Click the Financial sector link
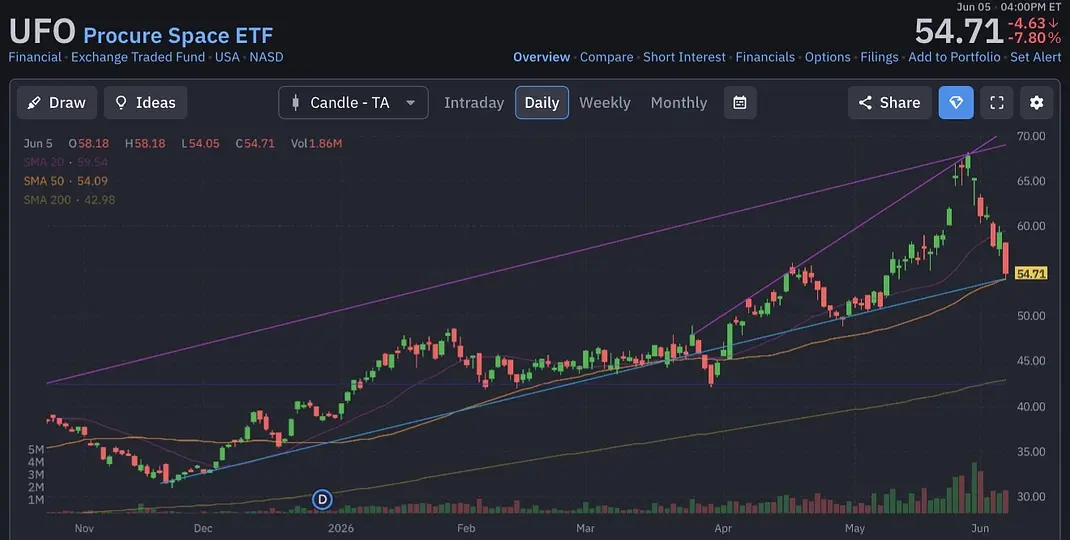 (x=35, y=57)
